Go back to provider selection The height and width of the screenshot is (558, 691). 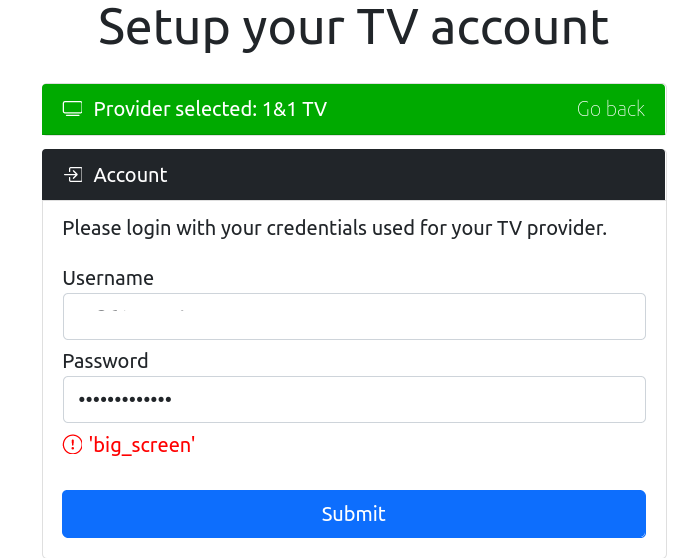[611, 109]
